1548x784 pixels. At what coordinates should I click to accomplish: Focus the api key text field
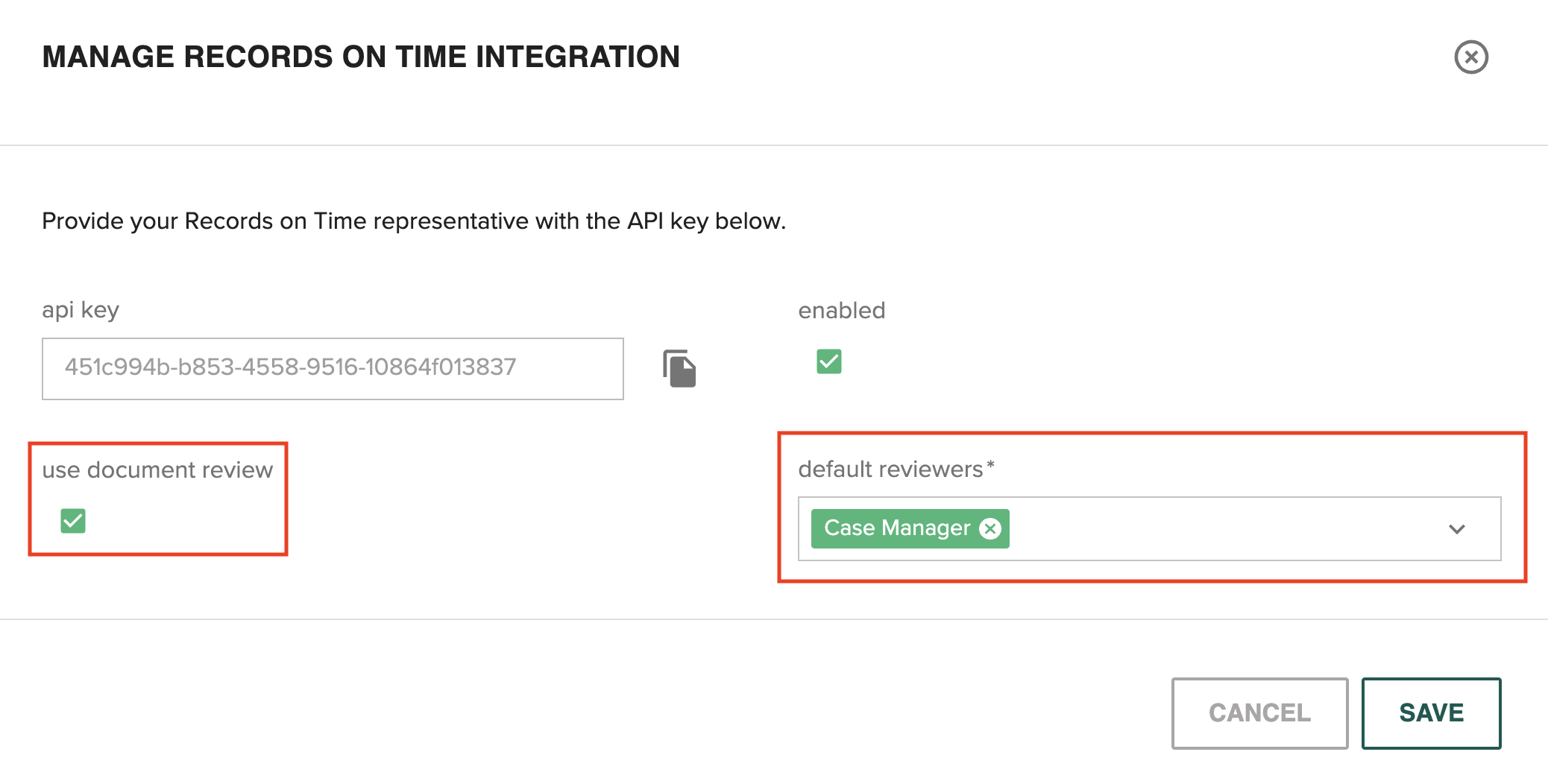tap(333, 369)
